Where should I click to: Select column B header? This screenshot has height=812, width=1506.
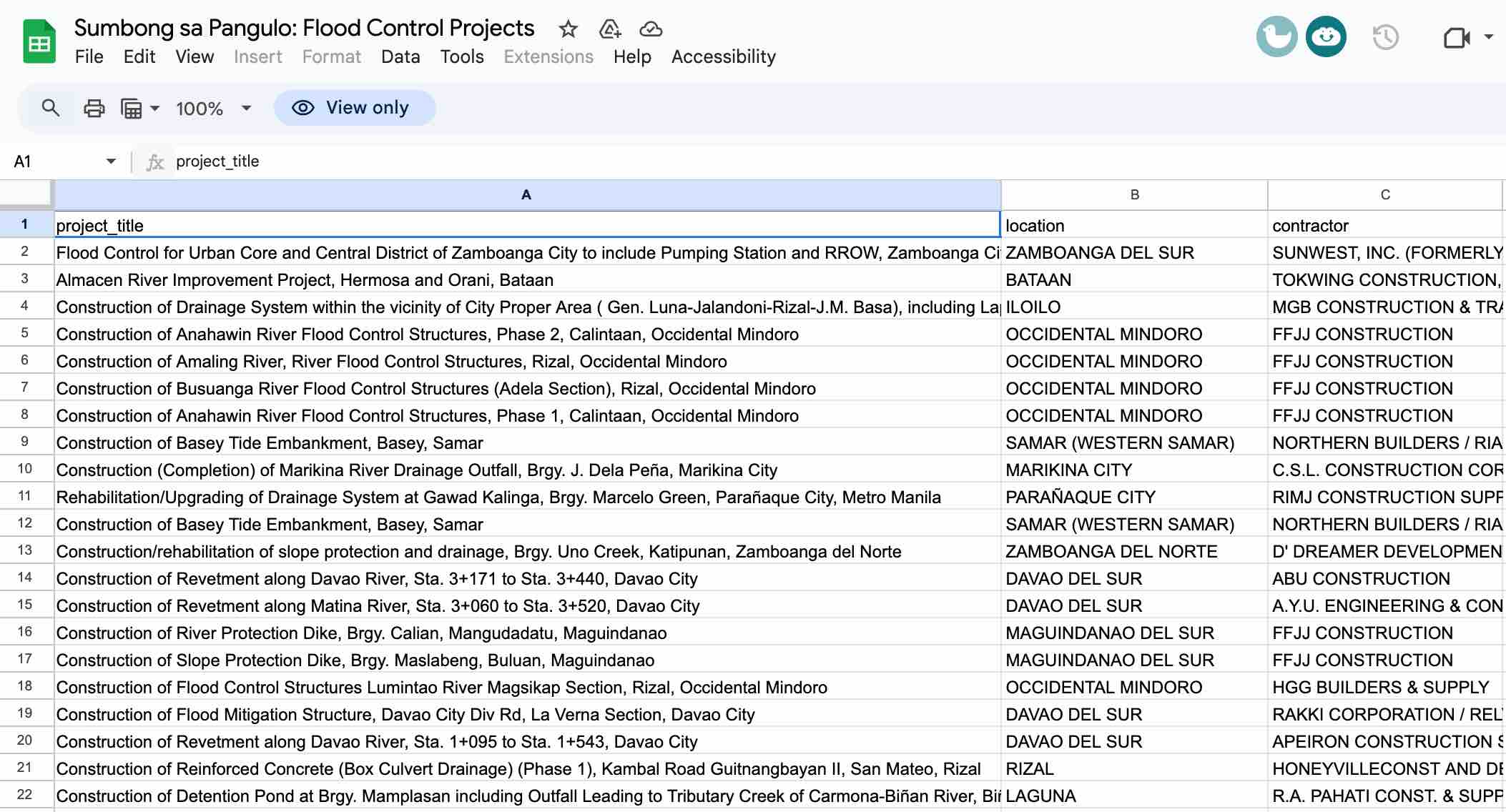pyautogui.click(x=1135, y=194)
